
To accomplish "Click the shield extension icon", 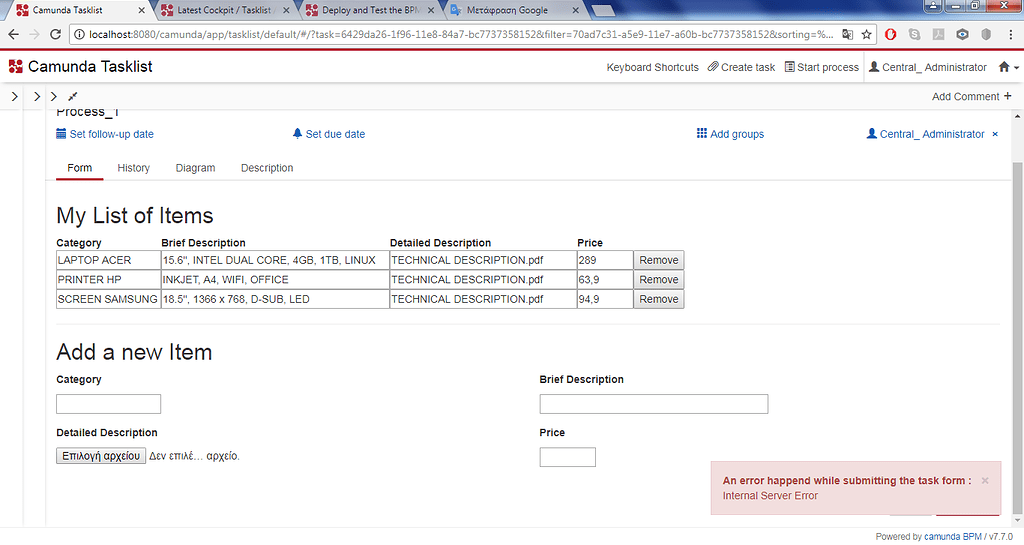I will tap(986, 35).
